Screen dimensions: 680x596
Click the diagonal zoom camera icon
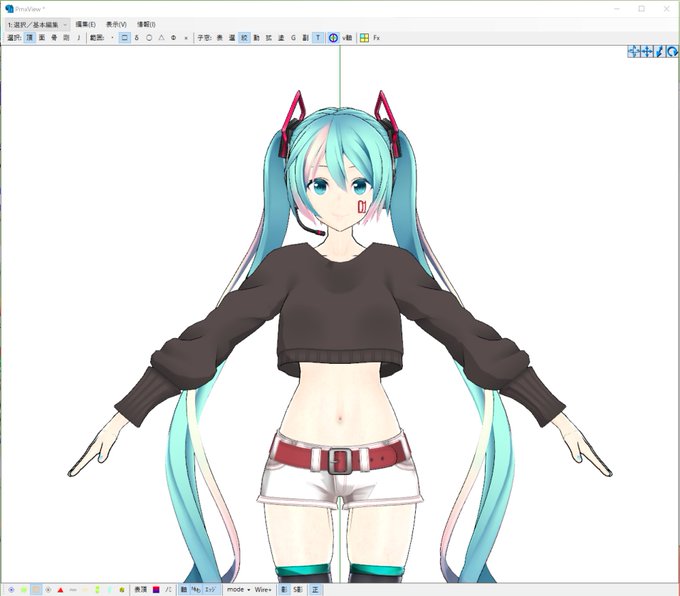[x=659, y=52]
